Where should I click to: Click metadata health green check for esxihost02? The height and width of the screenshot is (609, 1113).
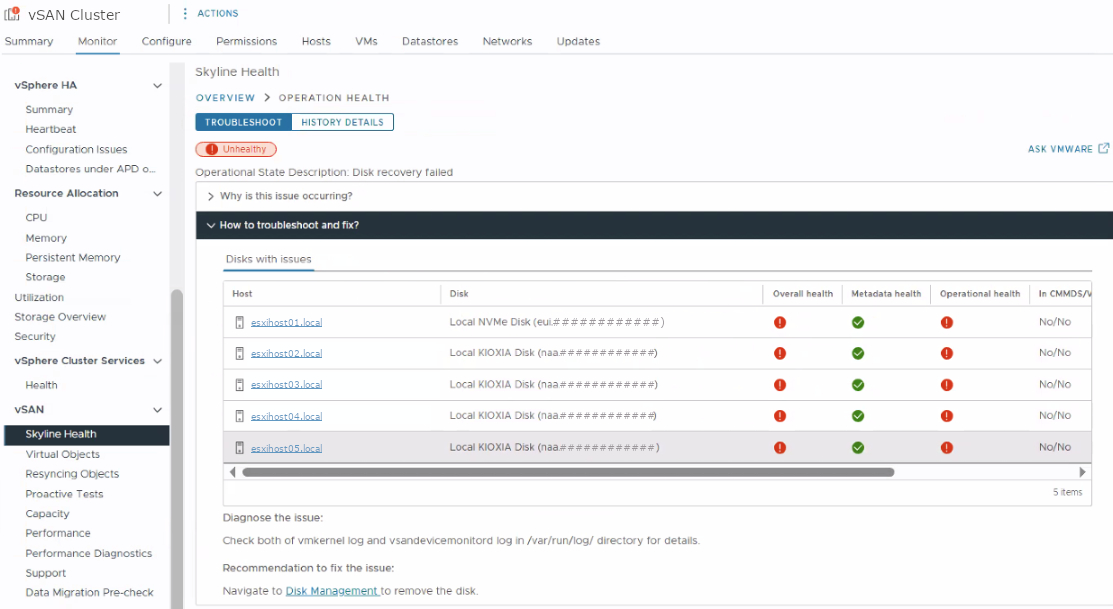pos(858,353)
